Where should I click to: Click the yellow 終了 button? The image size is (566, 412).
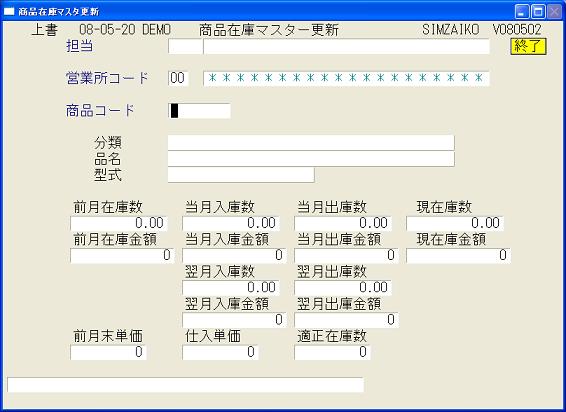pos(528,47)
